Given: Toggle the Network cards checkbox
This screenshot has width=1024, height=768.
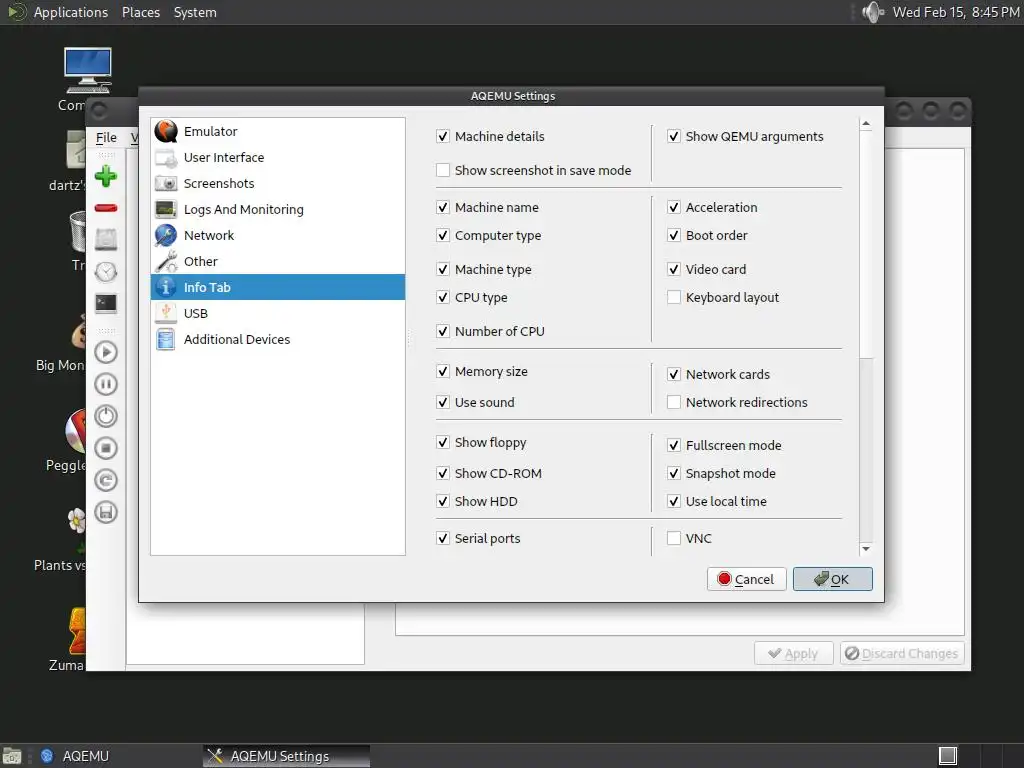Looking at the screenshot, I should 674,375.
